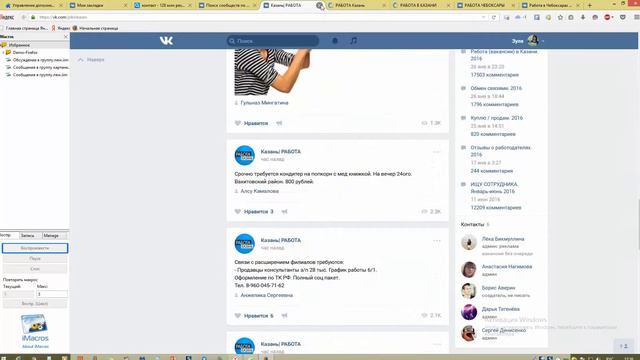
Task: Open VK notifications bell icon
Action: [335, 41]
